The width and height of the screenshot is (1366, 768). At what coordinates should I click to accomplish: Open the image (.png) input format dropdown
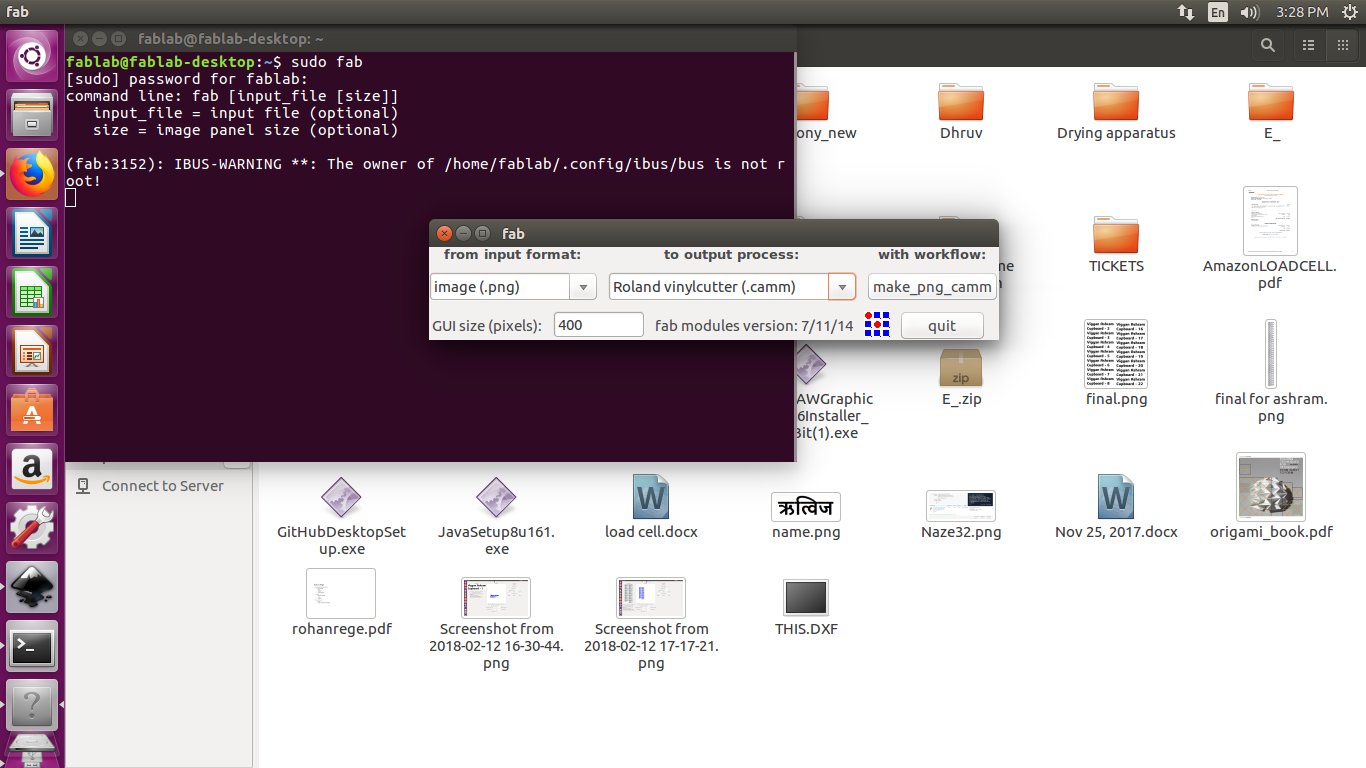click(582, 286)
